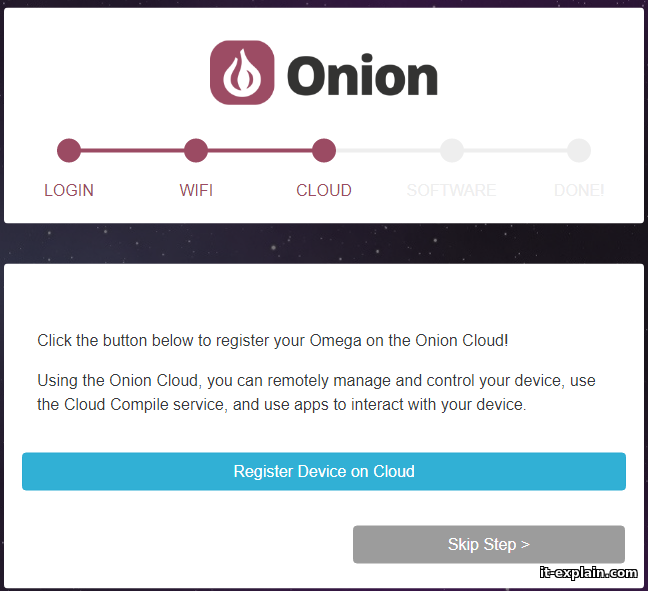Click the Onion wordmark text

click(x=362, y=76)
